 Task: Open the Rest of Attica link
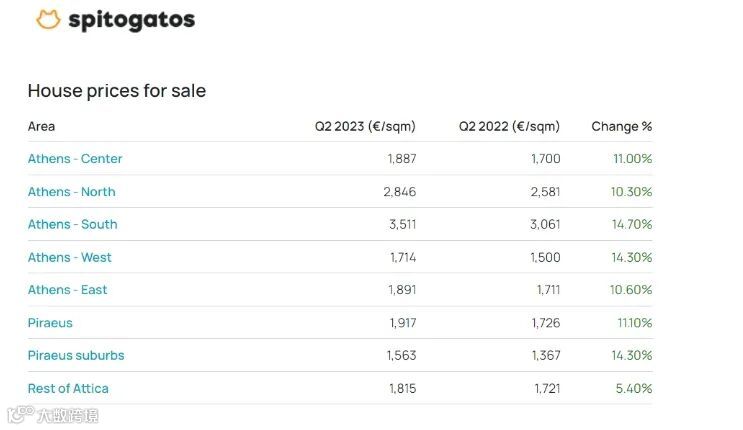(x=68, y=388)
